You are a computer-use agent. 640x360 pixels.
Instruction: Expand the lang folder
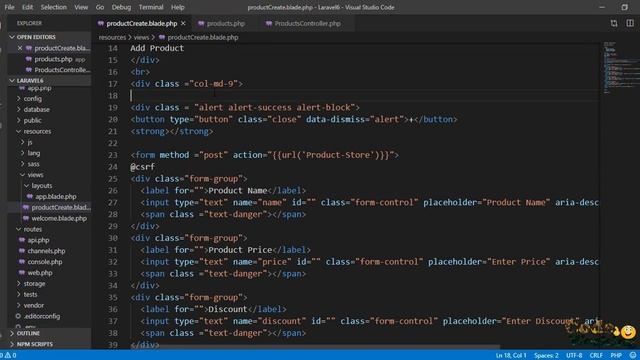(x=33, y=153)
